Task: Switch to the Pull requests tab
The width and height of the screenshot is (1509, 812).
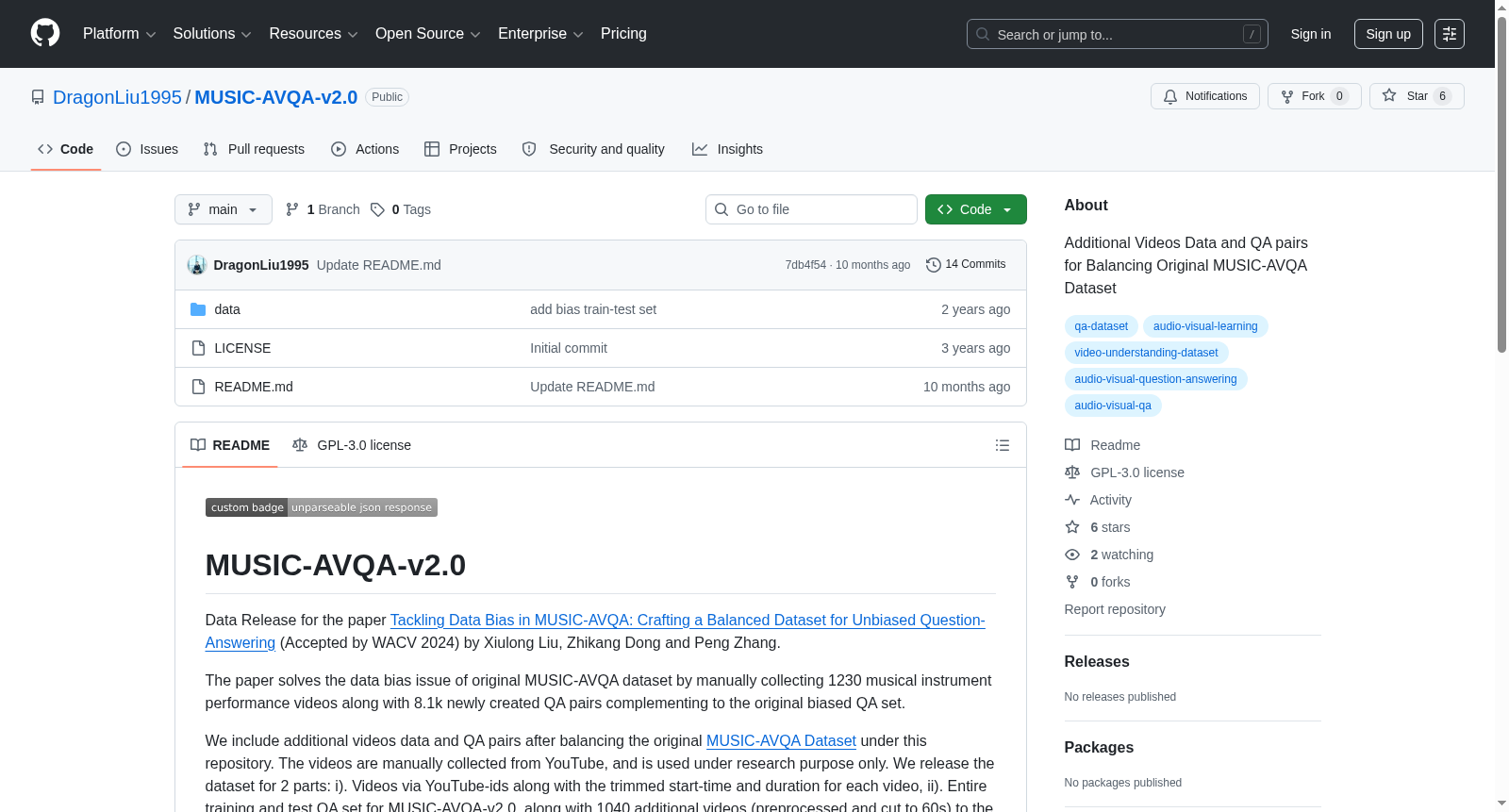Action: click(x=254, y=149)
